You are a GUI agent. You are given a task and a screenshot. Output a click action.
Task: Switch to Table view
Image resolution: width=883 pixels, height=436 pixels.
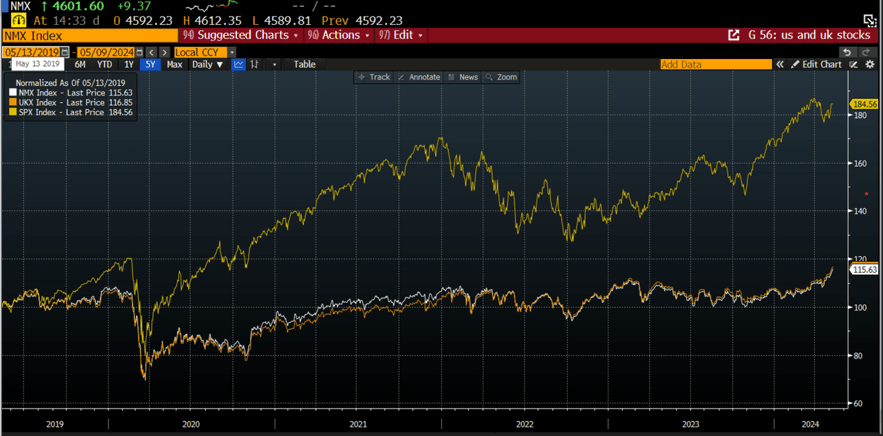(x=305, y=64)
